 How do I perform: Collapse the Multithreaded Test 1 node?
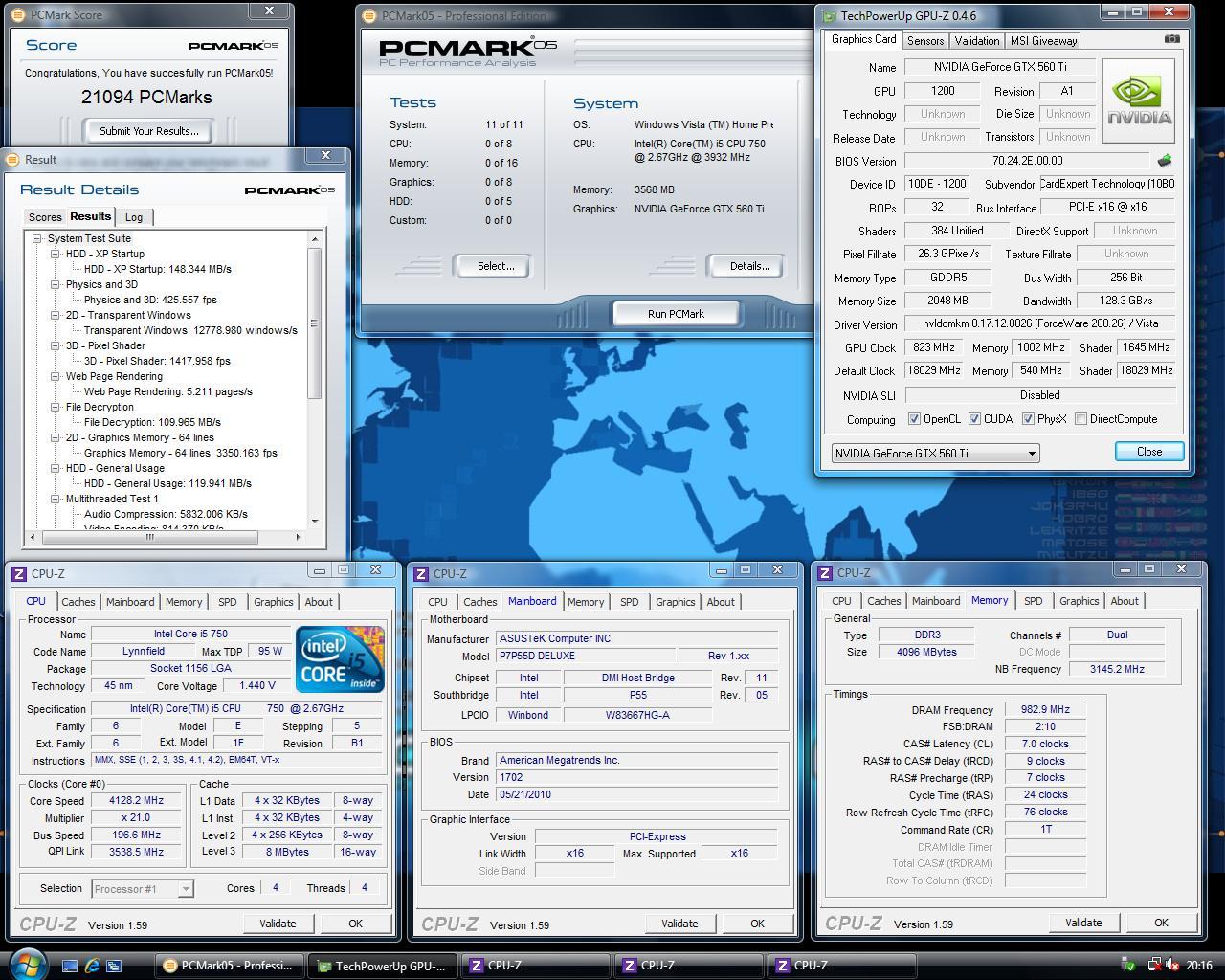56,499
